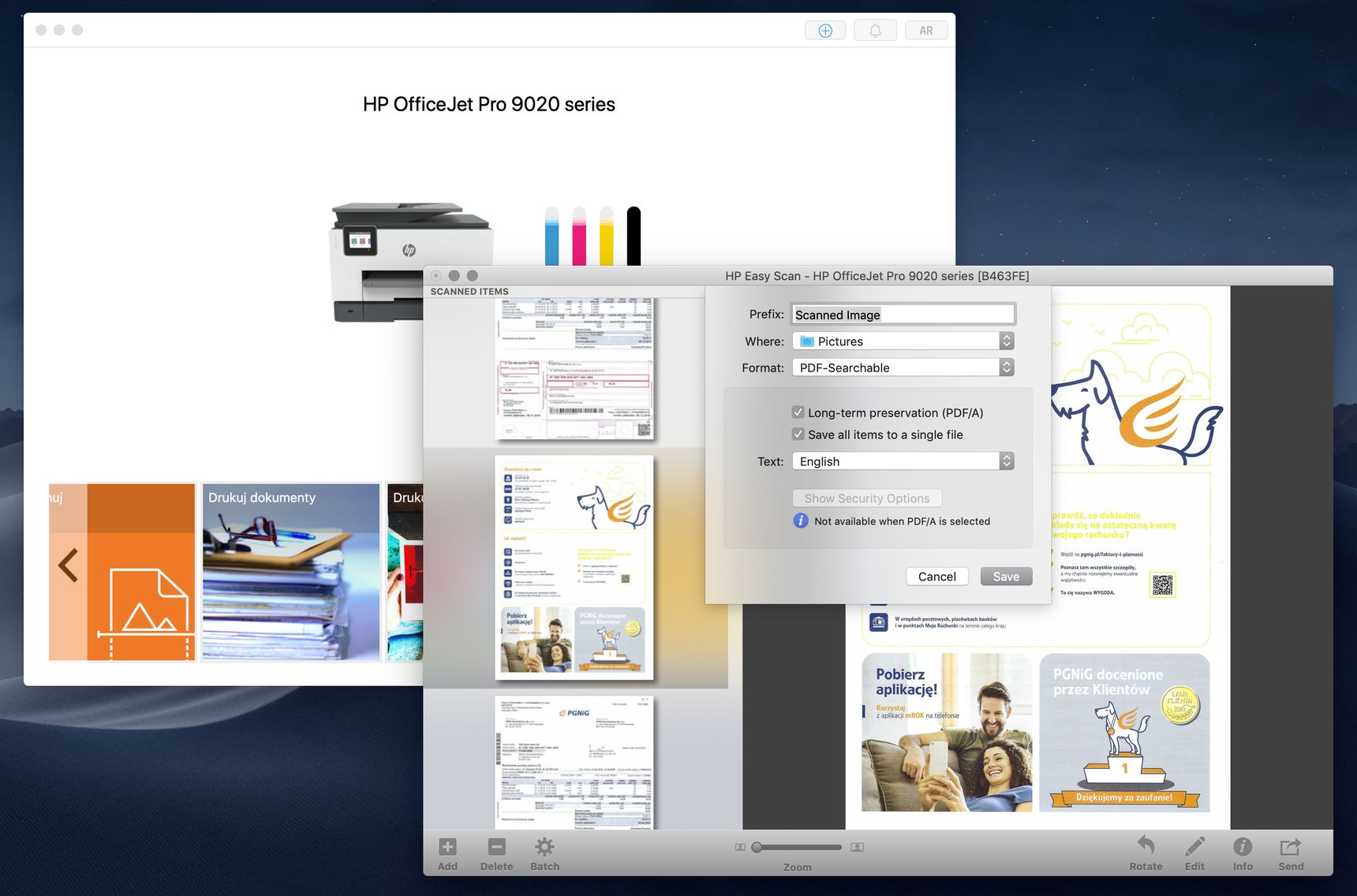This screenshot has width=1357, height=896.
Task: Click the Show Security Options button
Action: [867, 498]
